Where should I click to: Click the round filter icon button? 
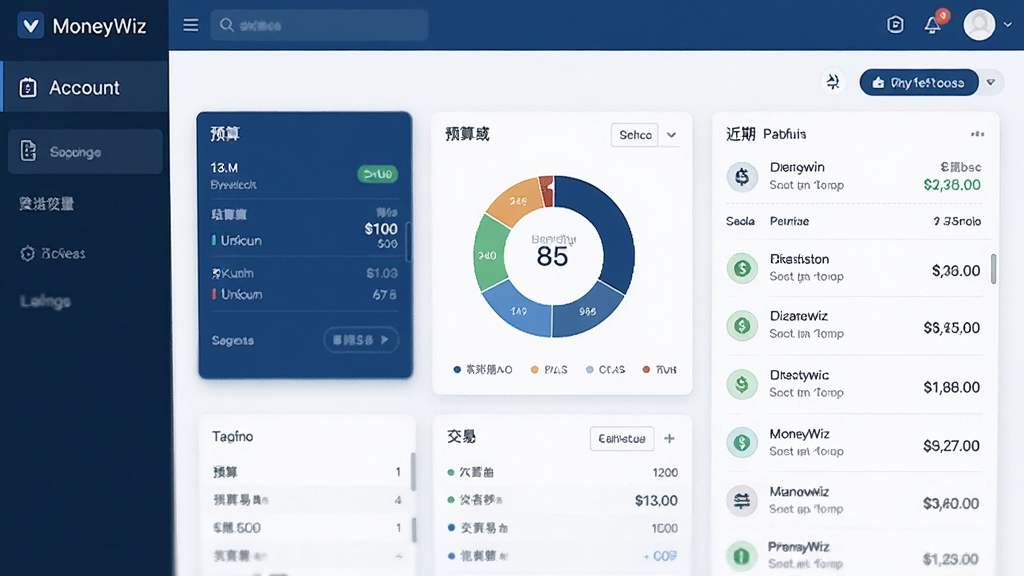point(833,82)
